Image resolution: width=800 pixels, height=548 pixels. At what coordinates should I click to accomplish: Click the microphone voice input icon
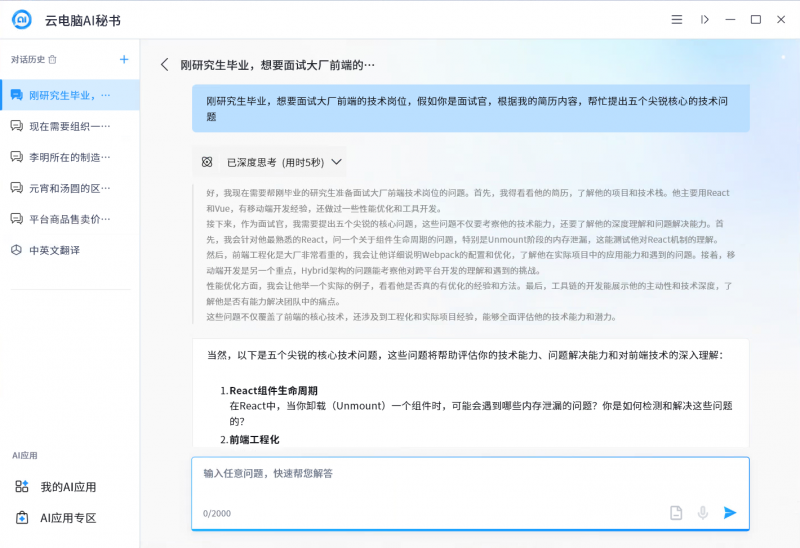[703, 513]
